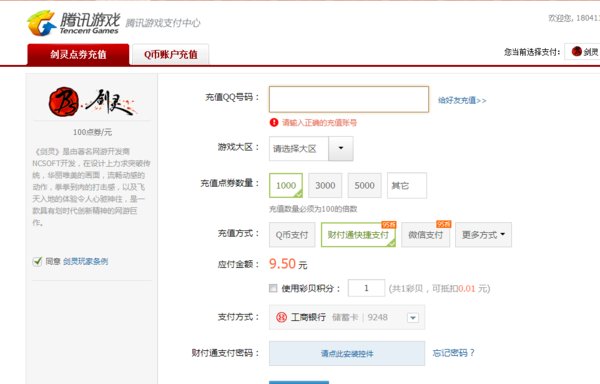This screenshot has height=384, width=600.
Task: Click the red error icon under QQ field
Action: (x=274, y=122)
